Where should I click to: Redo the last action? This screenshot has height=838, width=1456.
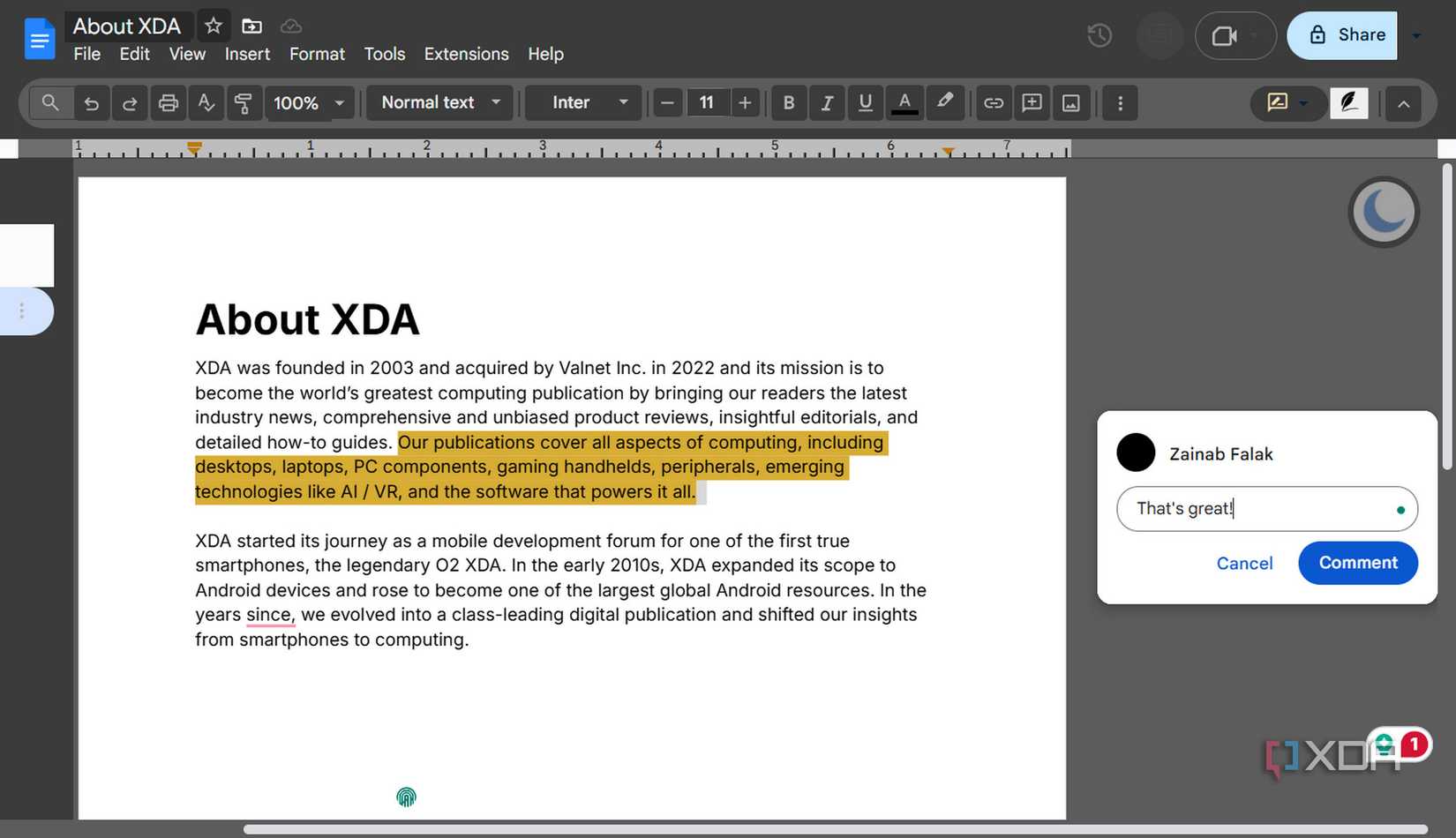[129, 103]
